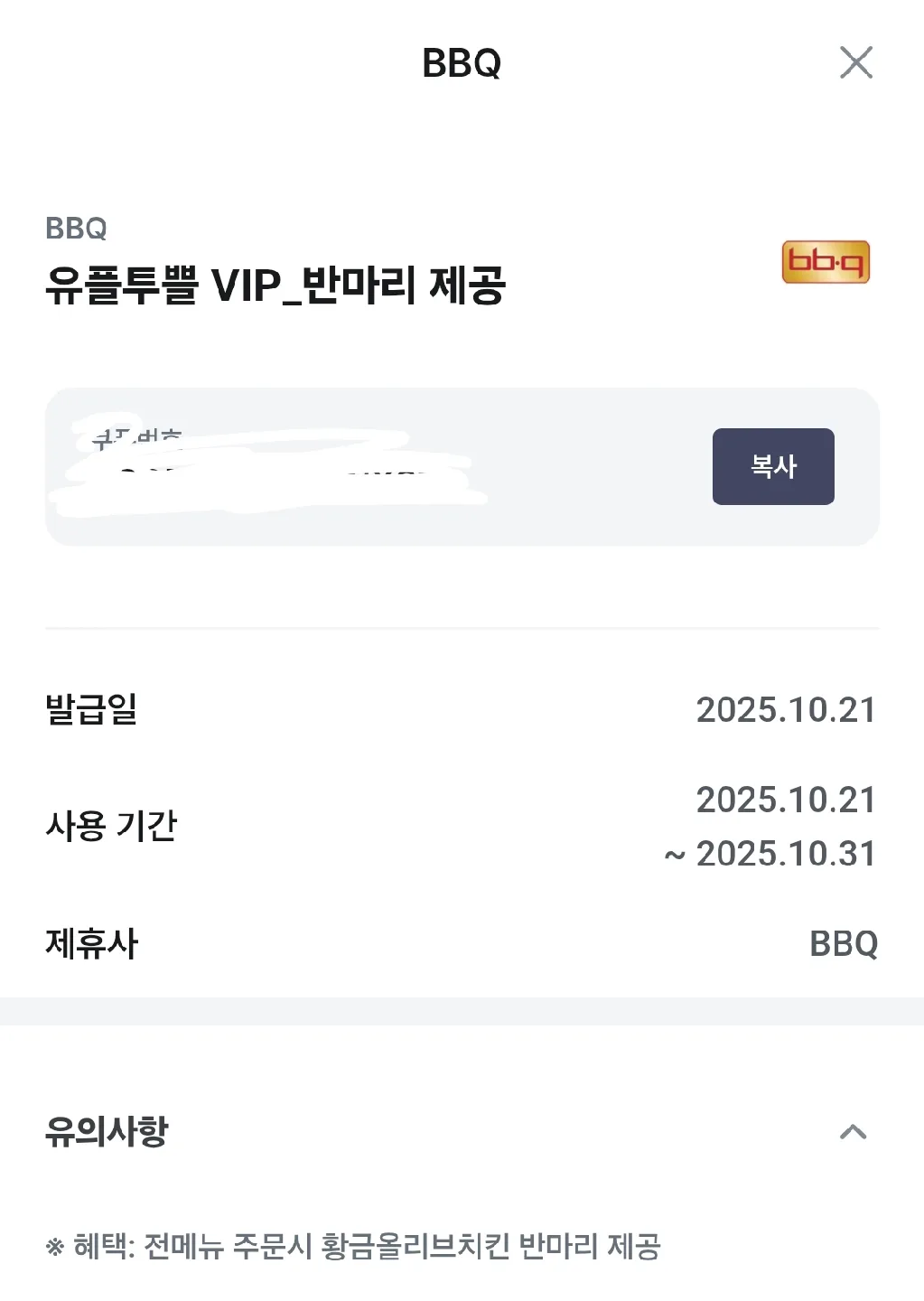The image size is (924, 1301).
Task: Click the gray divider band below 제휴사
Action: click(462, 1011)
